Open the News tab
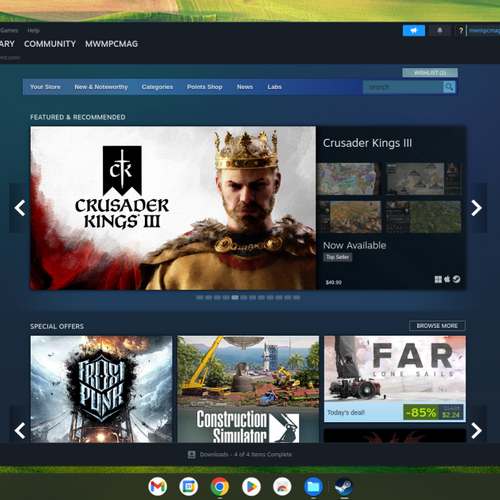Screen dimensions: 500x500 [x=245, y=87]
